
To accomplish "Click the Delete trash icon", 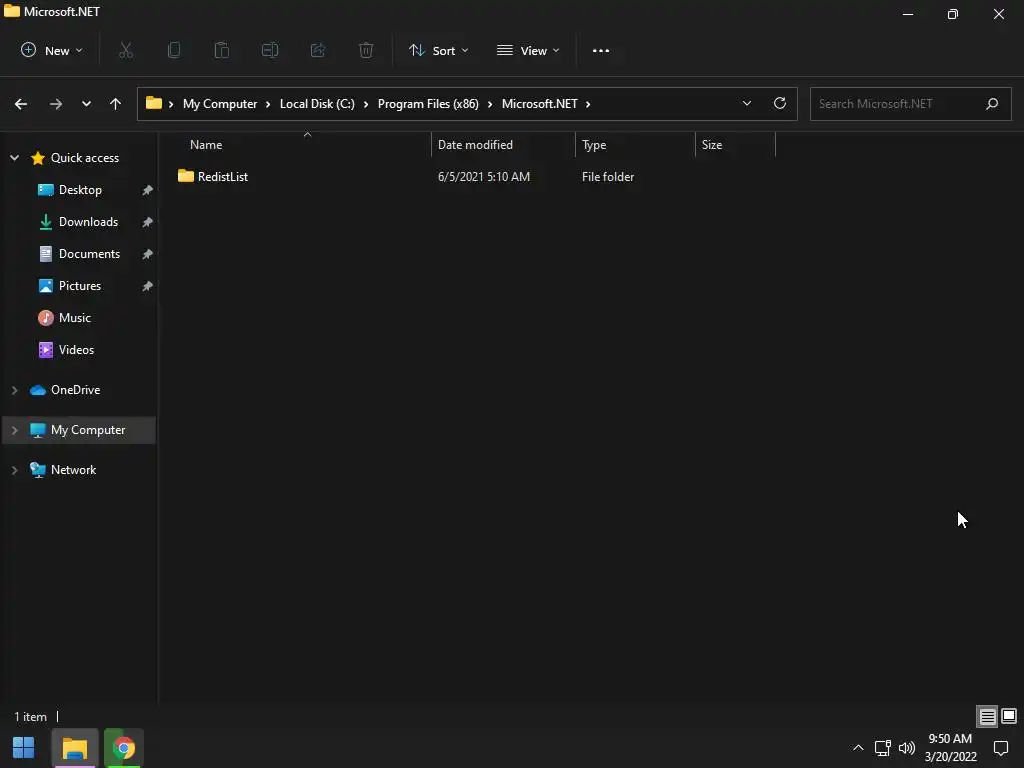I will (366, 50).
